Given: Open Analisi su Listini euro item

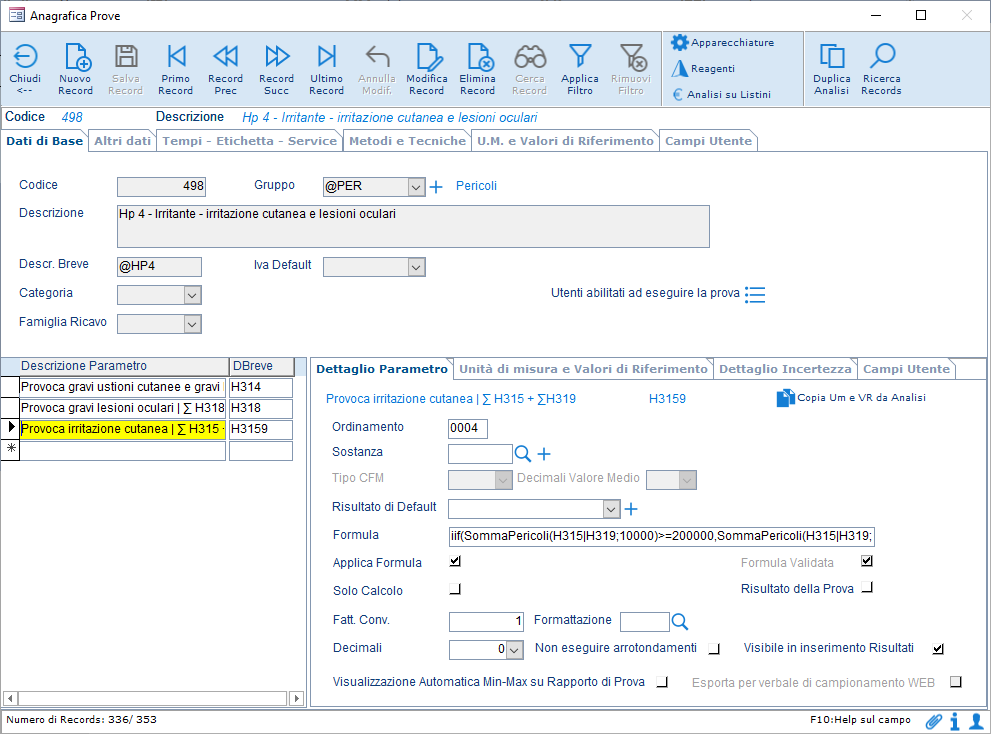Looking at the screenshot, I should (x=721, y=94).
